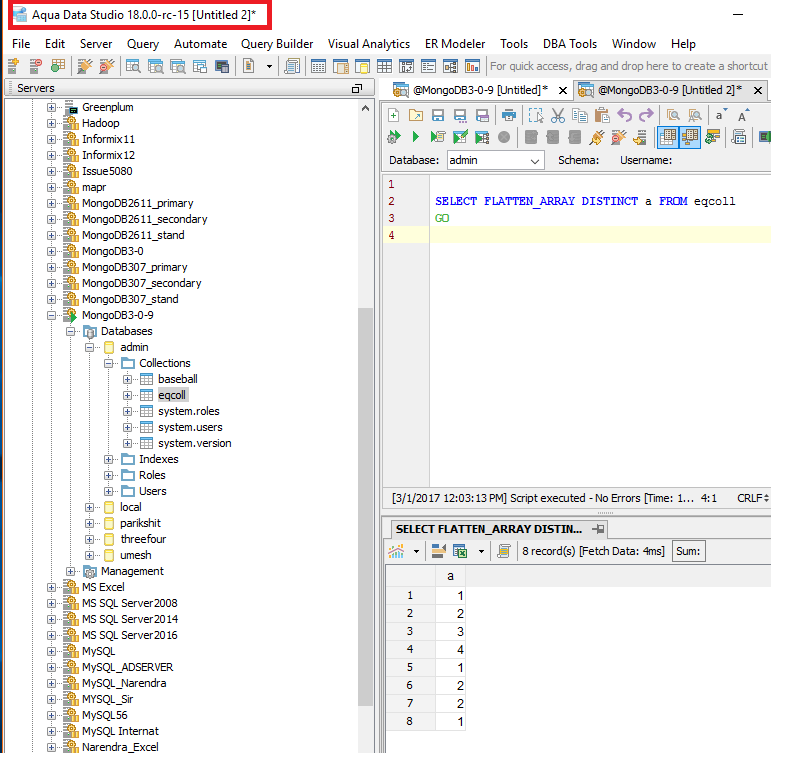Image resolution: width=794 pixels, height=768 pixels.
Task: Open the Visual Analytics chart icon in main toolbar
Action: pyautogui.click(x=472, y=66)
